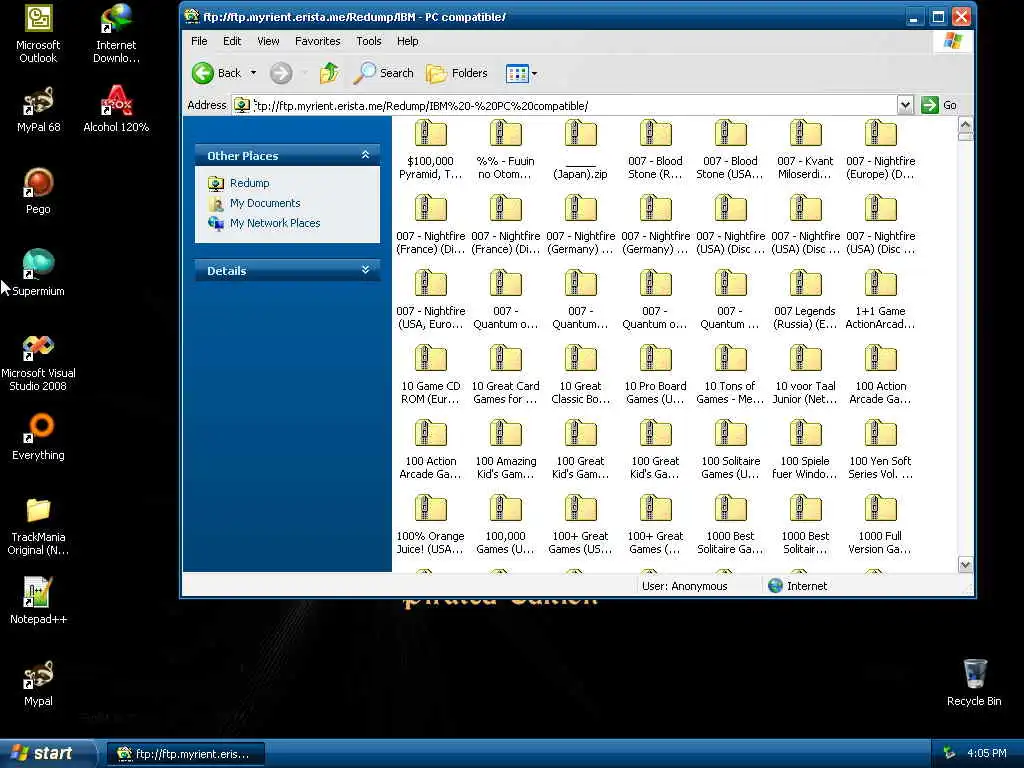Select 1000 Full Version Games zip

click(x=880, y=525)
